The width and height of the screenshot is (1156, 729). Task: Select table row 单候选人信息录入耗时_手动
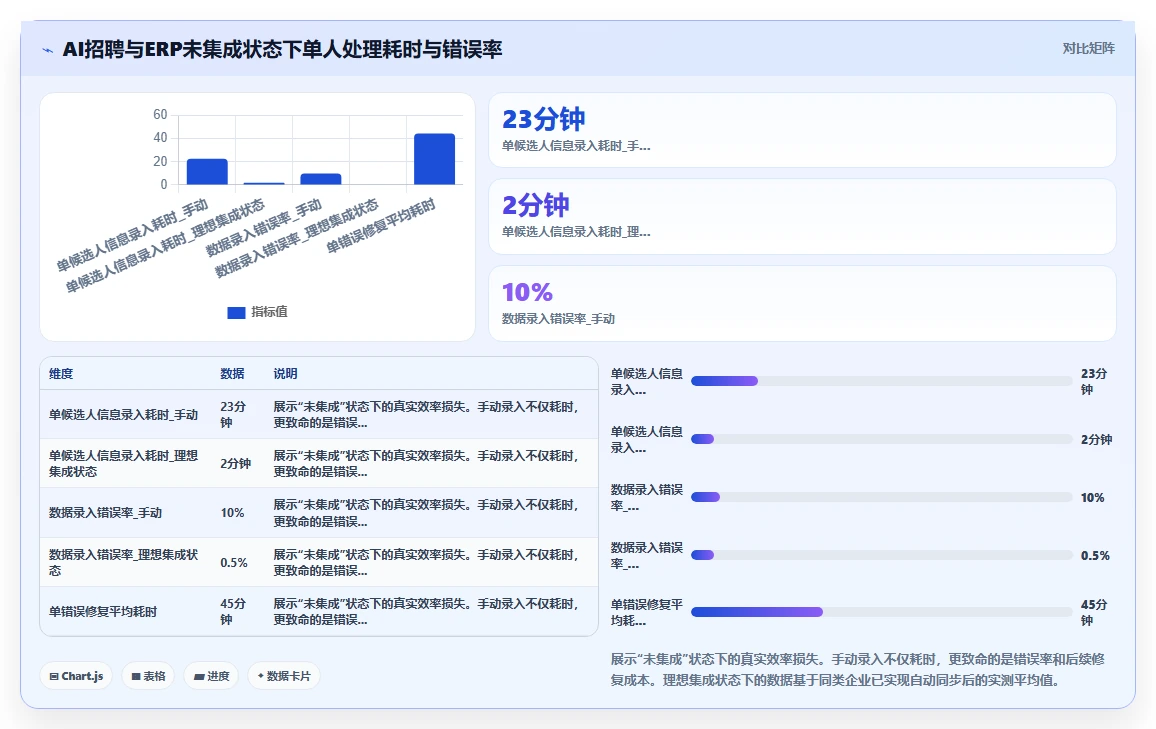click(318, 414)
